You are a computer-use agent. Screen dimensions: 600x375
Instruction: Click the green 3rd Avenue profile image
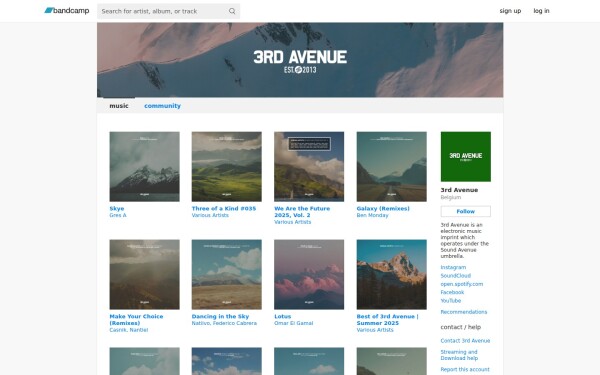click(466, 157)
